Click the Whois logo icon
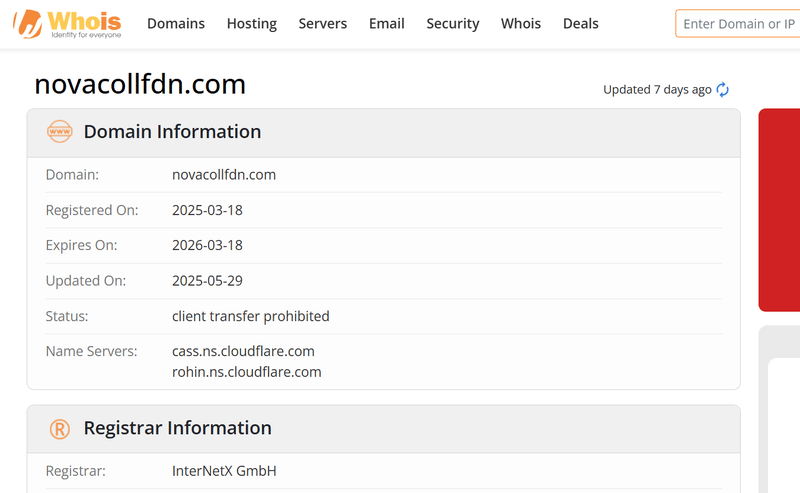The width and height of the screenshot is (800, 493). tap(28, 23)
